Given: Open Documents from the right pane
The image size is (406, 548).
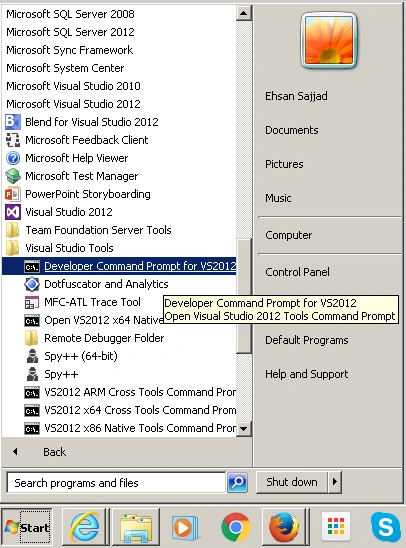Looking at the screenshot, I should point(292,130).
